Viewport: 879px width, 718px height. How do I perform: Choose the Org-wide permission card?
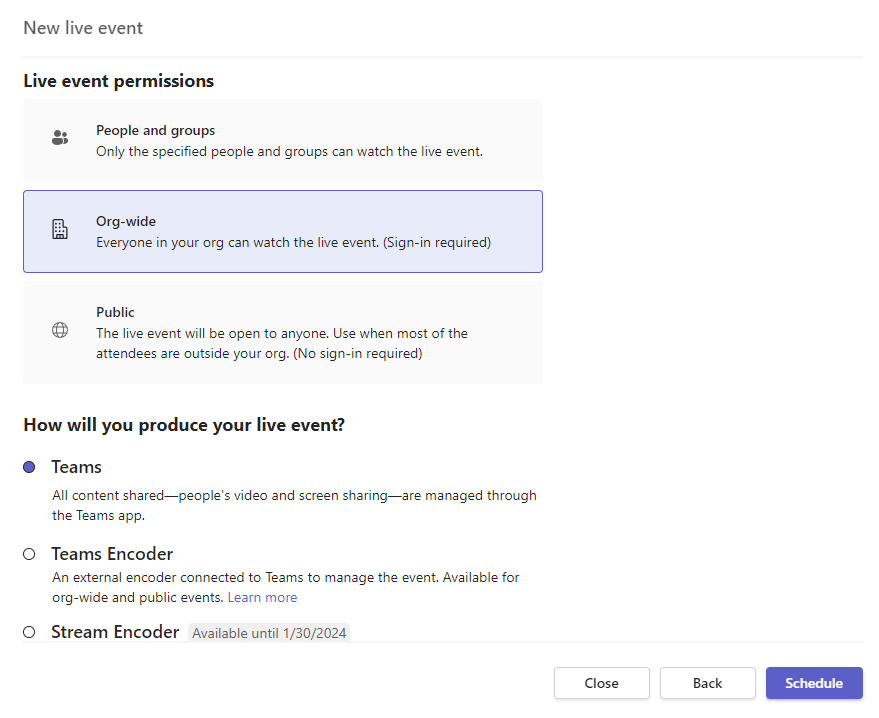tap(283, 231)
